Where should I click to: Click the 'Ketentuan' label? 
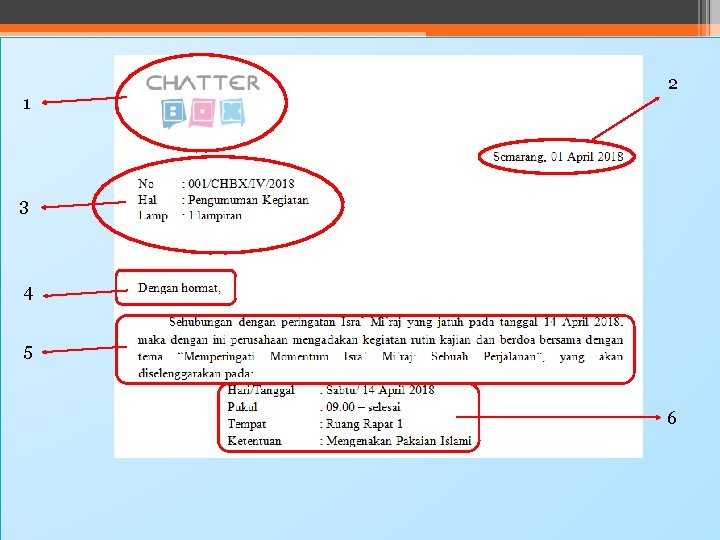click(254, 441)
